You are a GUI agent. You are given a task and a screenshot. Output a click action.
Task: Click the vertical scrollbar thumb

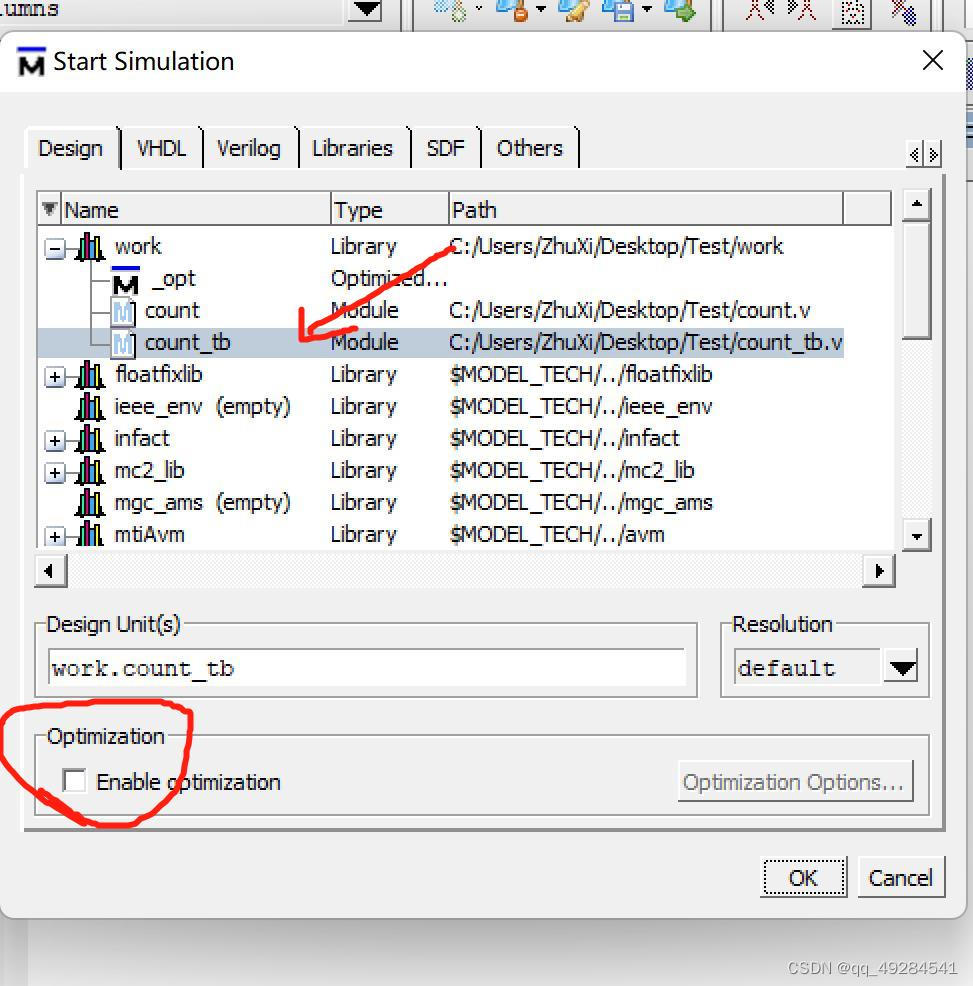(916, 281)
